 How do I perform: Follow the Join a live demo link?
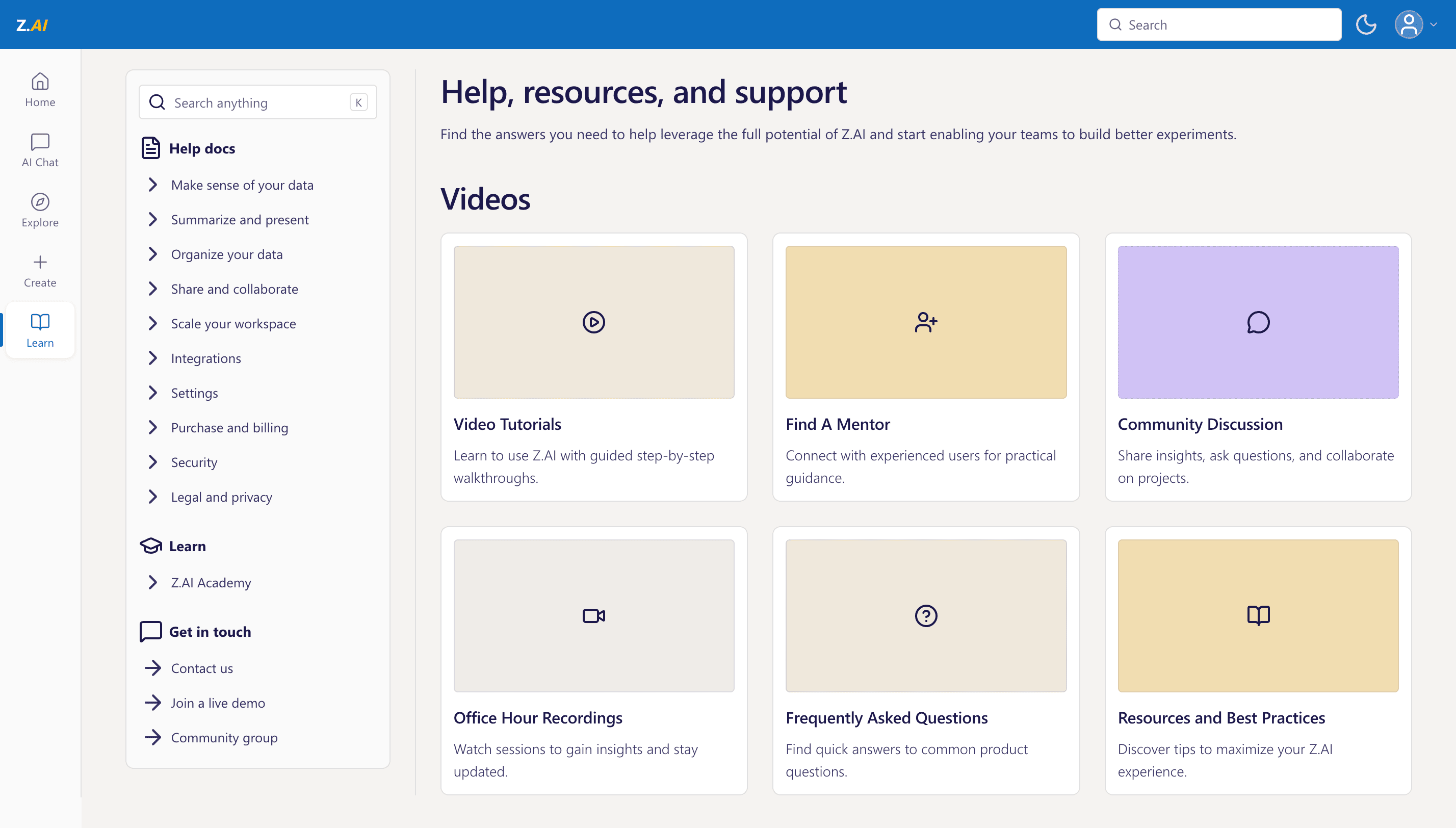pyautogui.click(x=217, y=703)
